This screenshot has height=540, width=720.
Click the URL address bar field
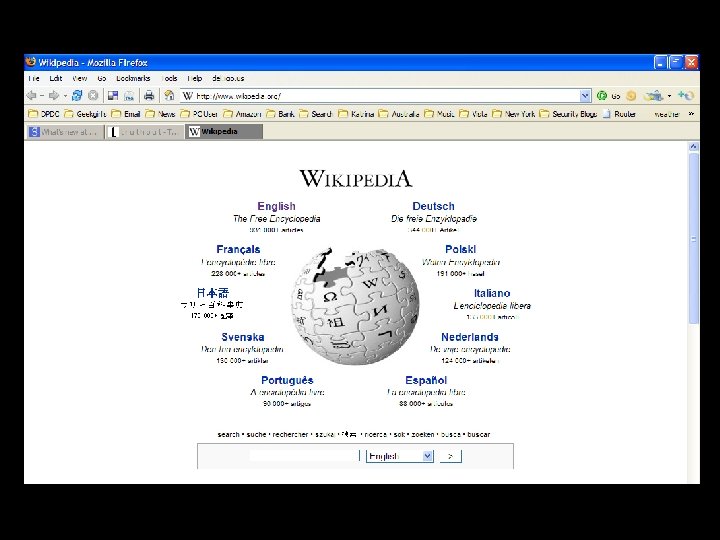point(385,96)
